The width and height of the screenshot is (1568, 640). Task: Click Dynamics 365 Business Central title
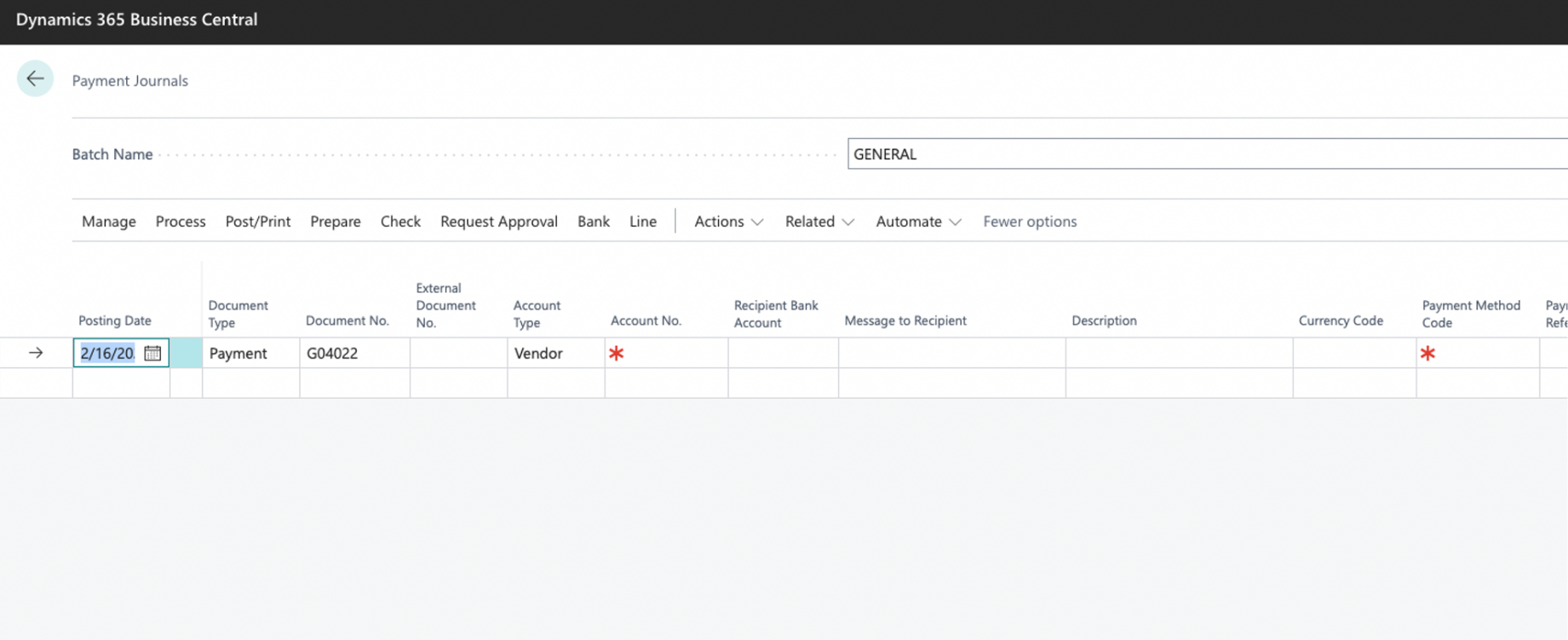[x=136, y=20]
